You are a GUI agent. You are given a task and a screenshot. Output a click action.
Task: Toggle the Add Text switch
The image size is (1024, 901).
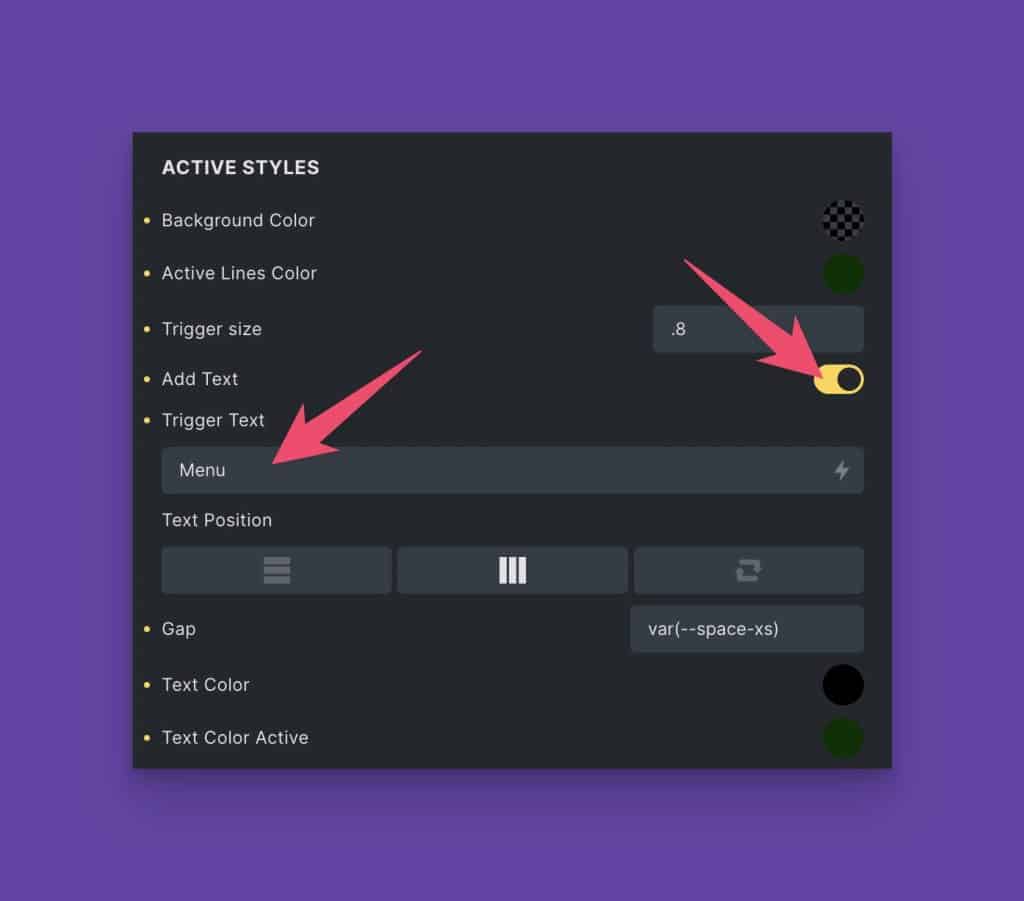click(x=839, y=379)
